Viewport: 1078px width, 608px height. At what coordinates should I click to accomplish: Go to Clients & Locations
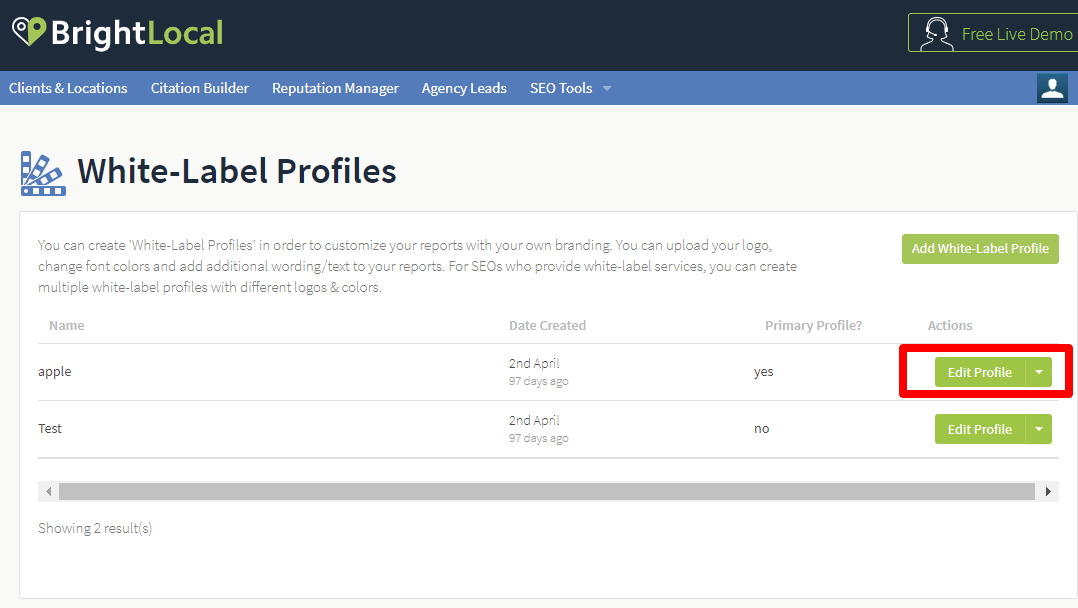tap(68, 88)
